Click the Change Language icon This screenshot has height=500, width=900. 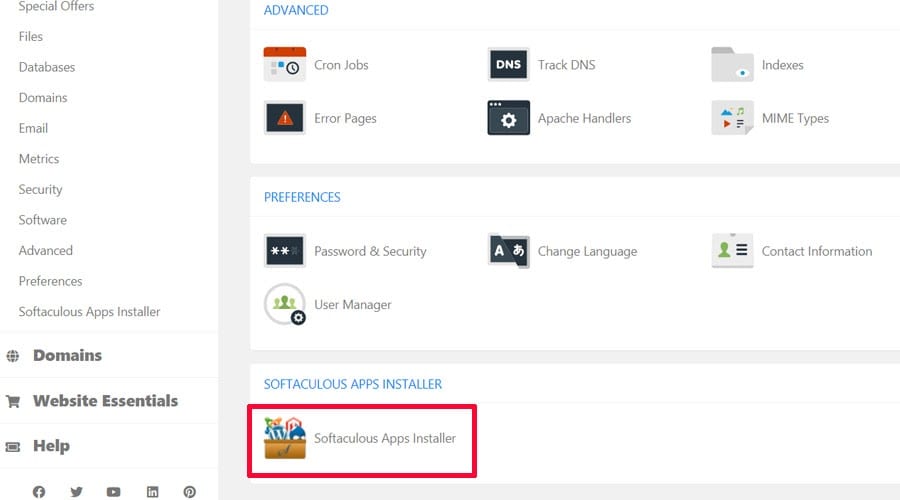coord(509,251)
